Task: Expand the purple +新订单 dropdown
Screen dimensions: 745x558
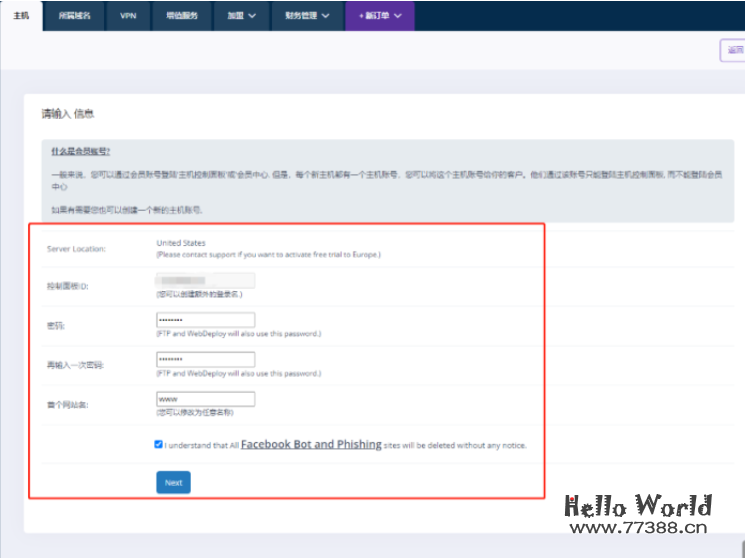Action: [380, 16]
